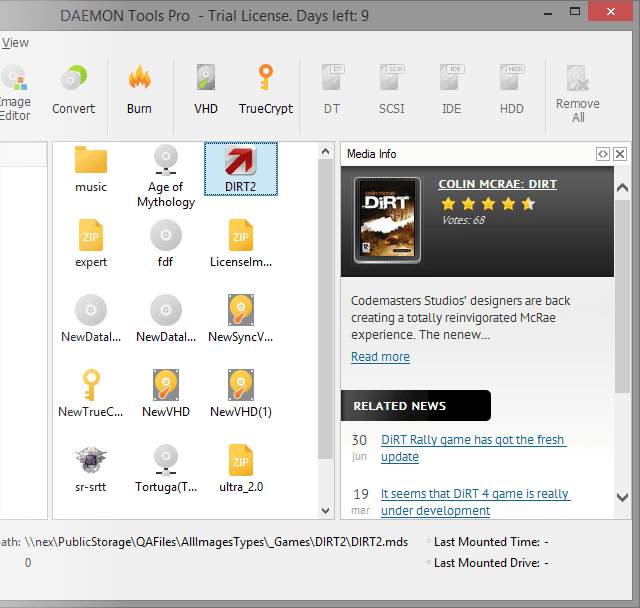
Task: Click the DIRT2.mds file path text
Action: 216,542
